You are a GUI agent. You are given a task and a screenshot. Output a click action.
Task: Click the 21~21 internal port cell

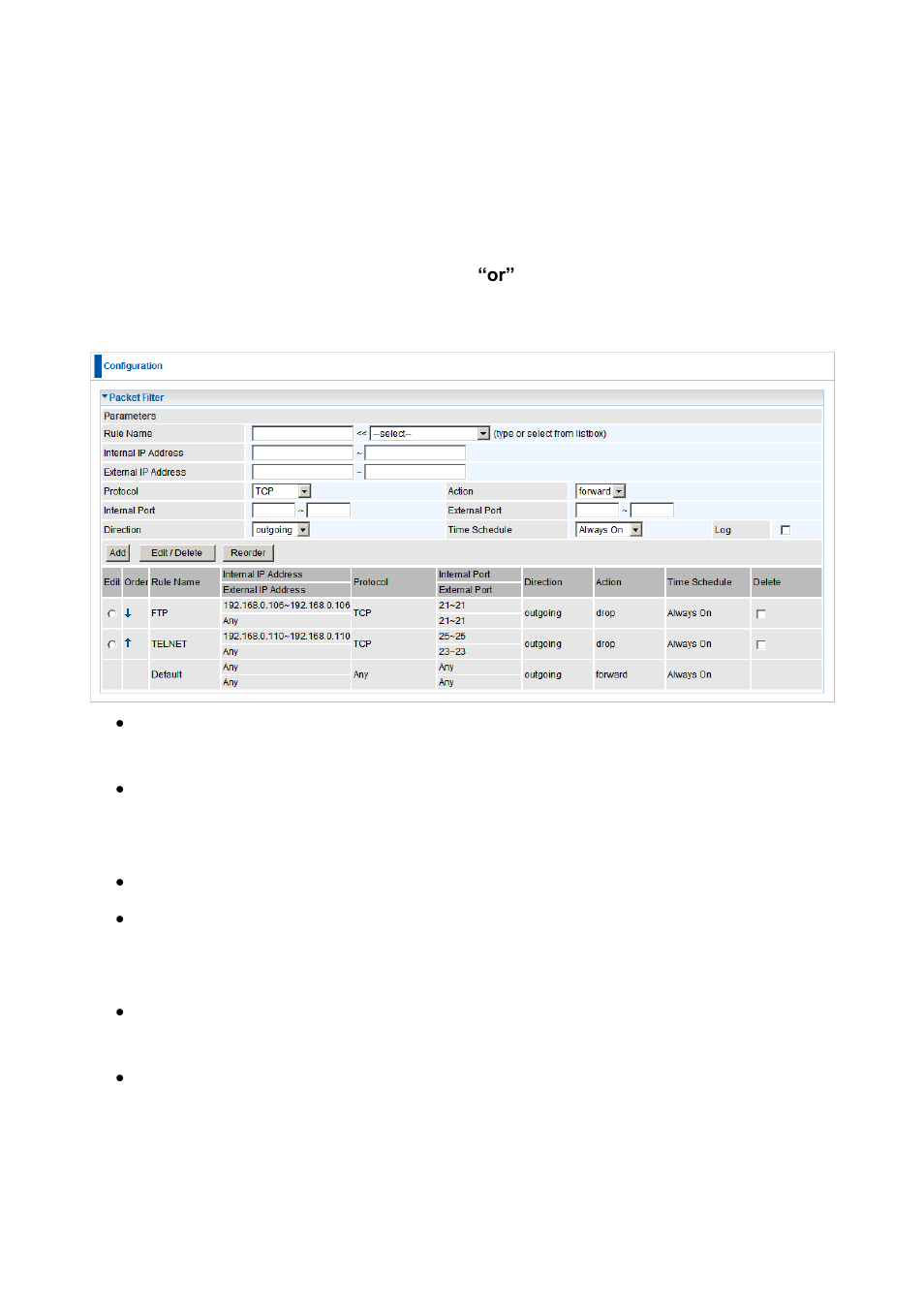click(478, 606)
